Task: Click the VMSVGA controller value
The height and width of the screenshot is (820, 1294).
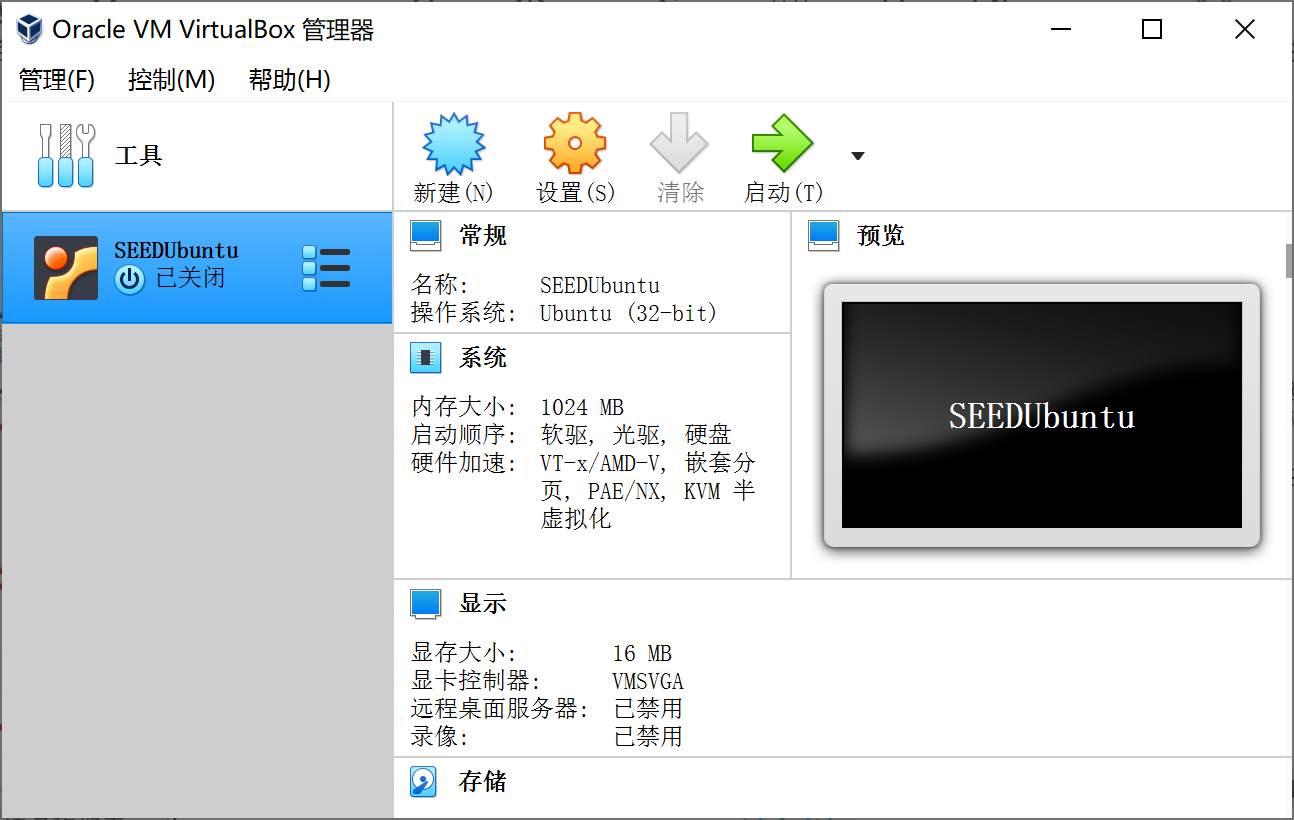Action: [x=648, y=682]
